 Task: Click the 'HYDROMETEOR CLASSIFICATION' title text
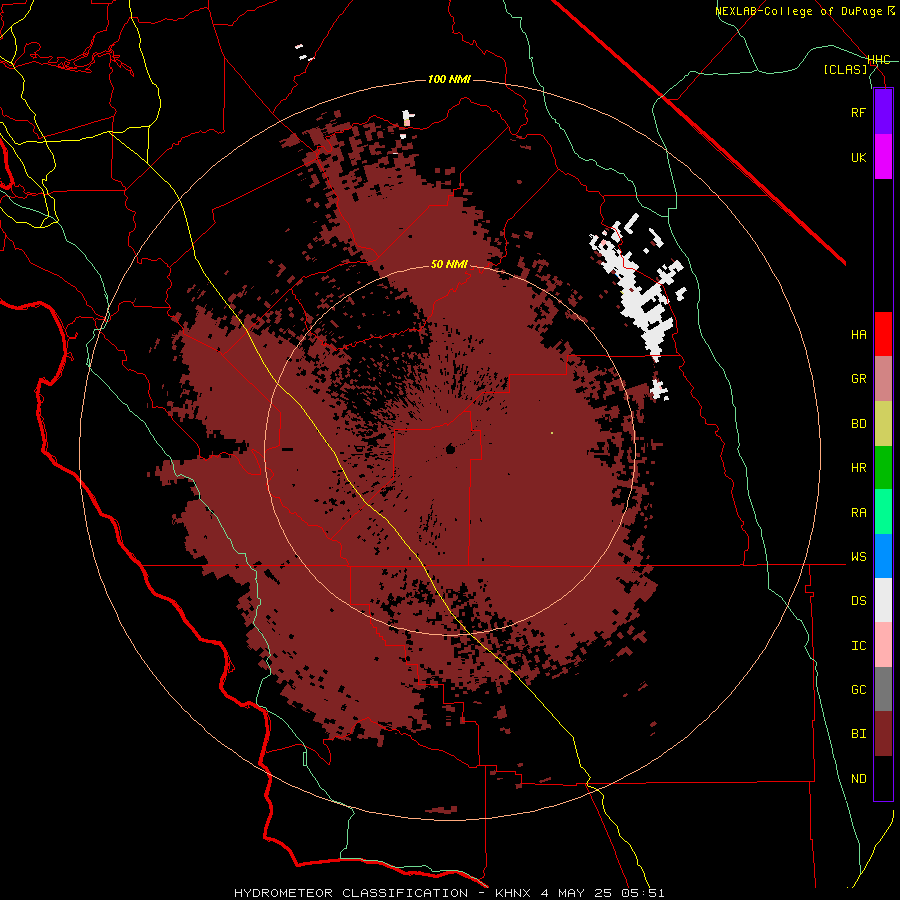click(351, 893)
